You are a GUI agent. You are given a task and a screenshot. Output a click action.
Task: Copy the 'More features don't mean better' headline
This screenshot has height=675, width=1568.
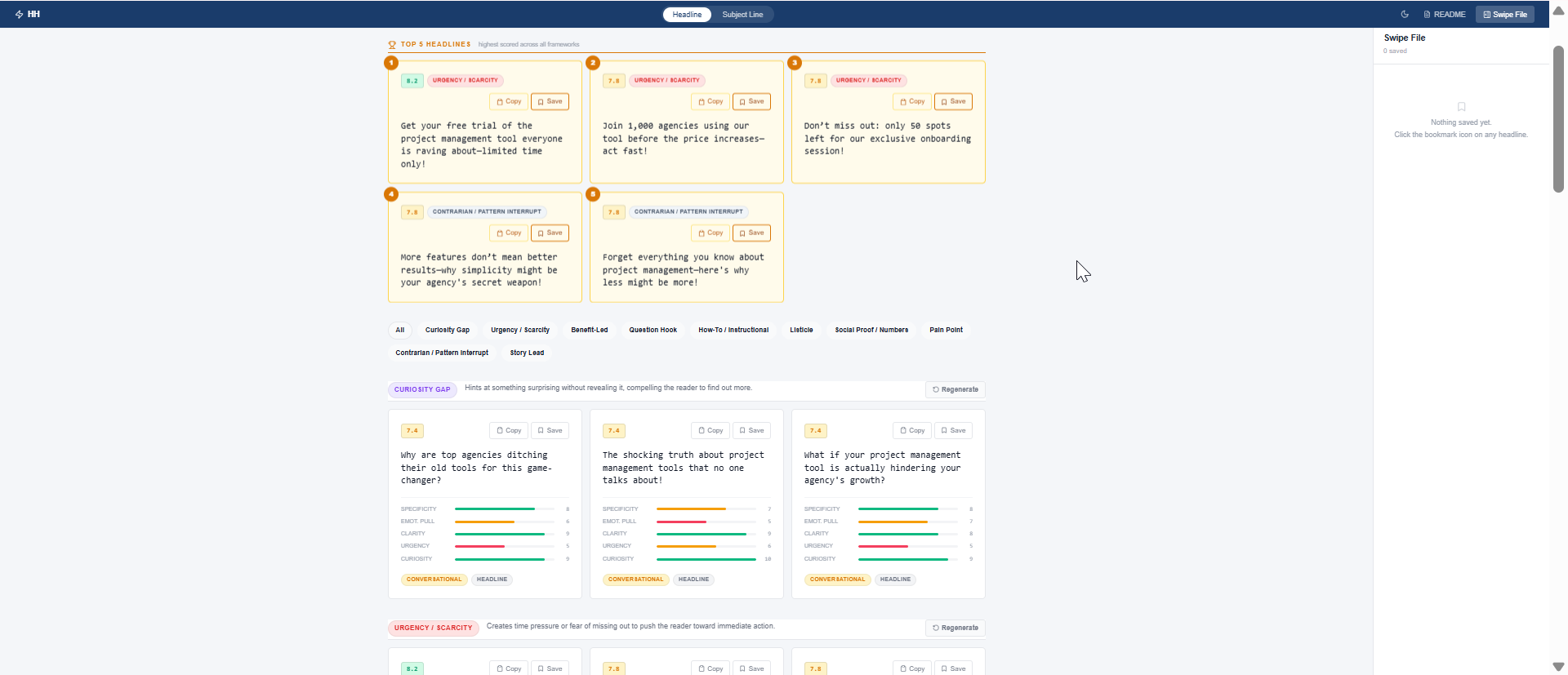(509, 233)
